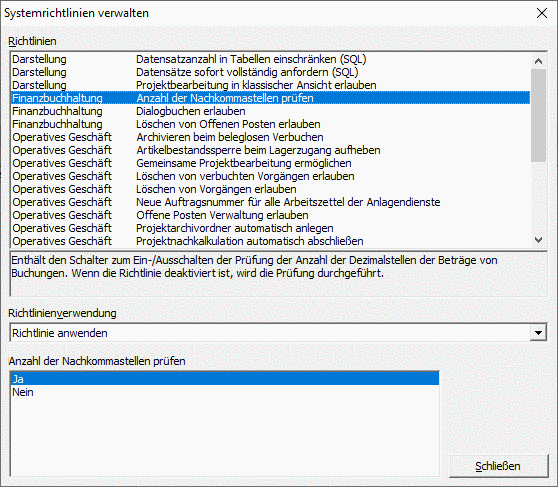The width and height of the screenshot is (558, 487).
Task: Close the Systemrichtlinien verwalten dialog
Action: 542,13
